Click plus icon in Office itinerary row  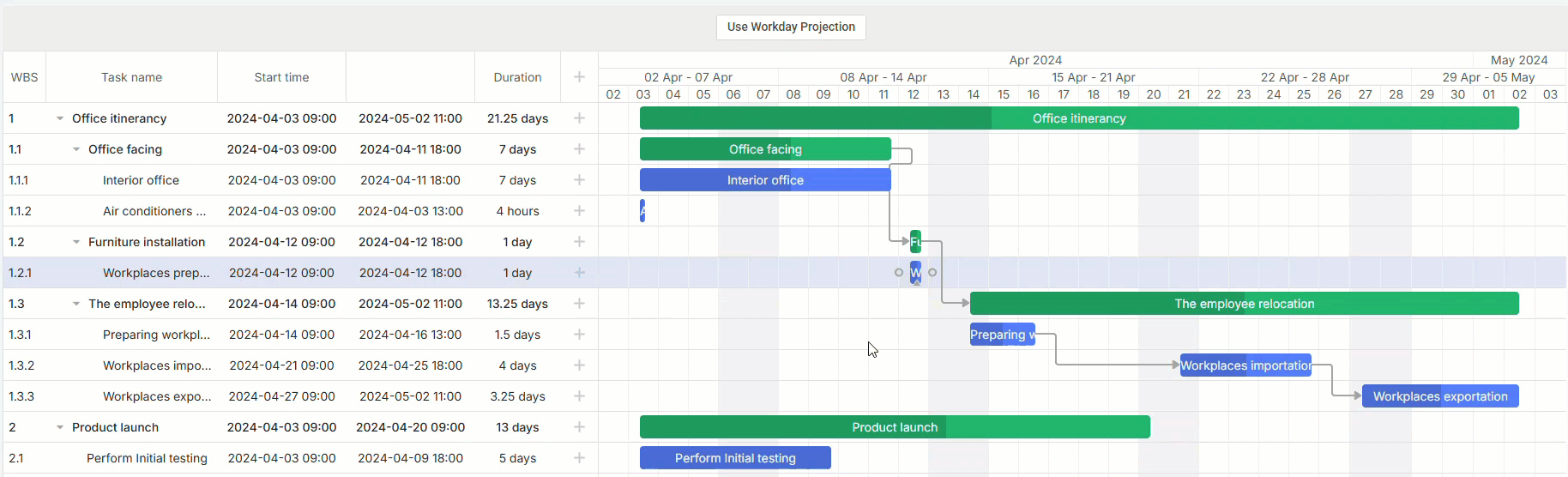pyautogui.click(x=579, y=118)
